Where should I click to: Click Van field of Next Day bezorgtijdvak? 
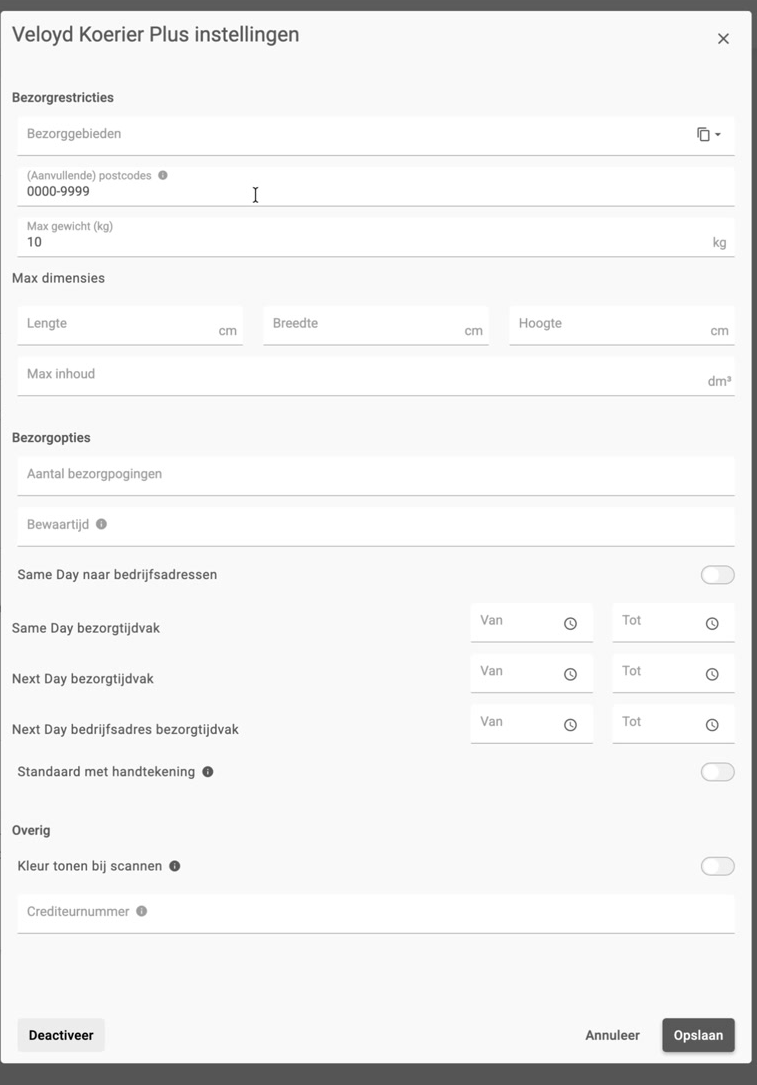pos(531,673)
